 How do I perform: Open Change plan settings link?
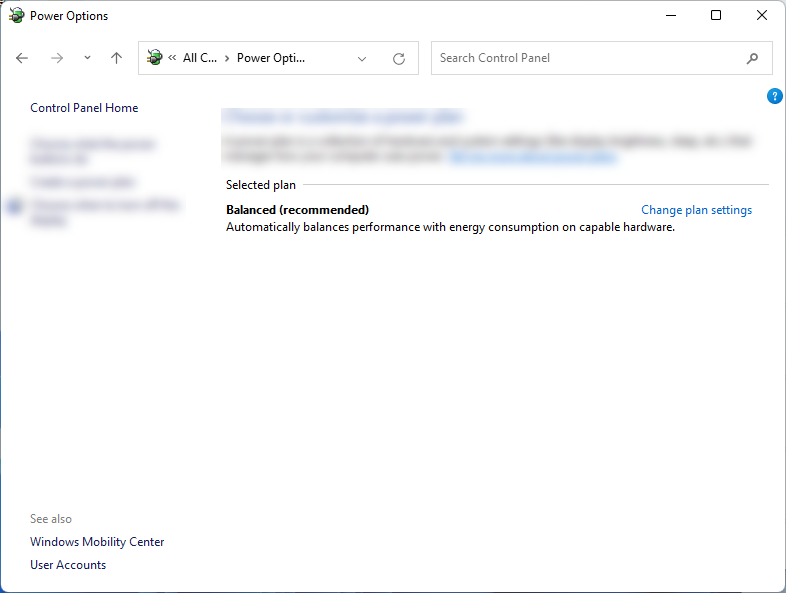696,210
